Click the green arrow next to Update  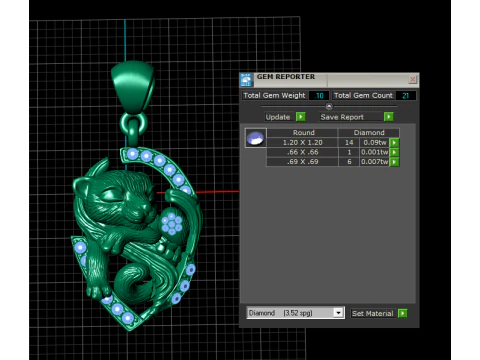[301, 117]
